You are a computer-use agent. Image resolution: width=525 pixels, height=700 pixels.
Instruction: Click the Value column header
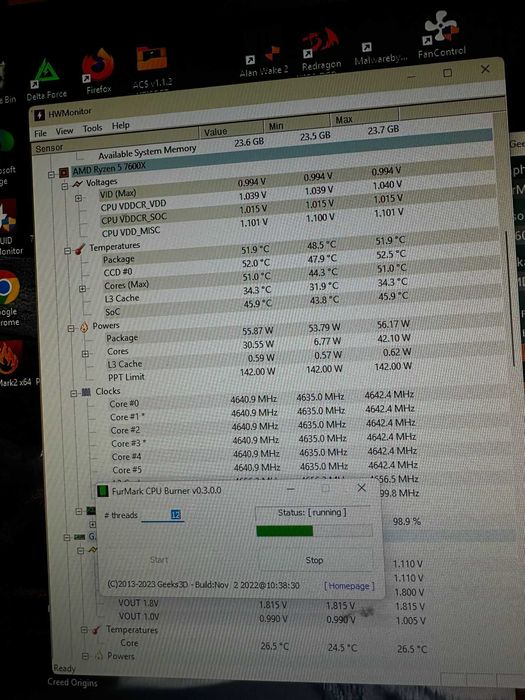[232, 130]
